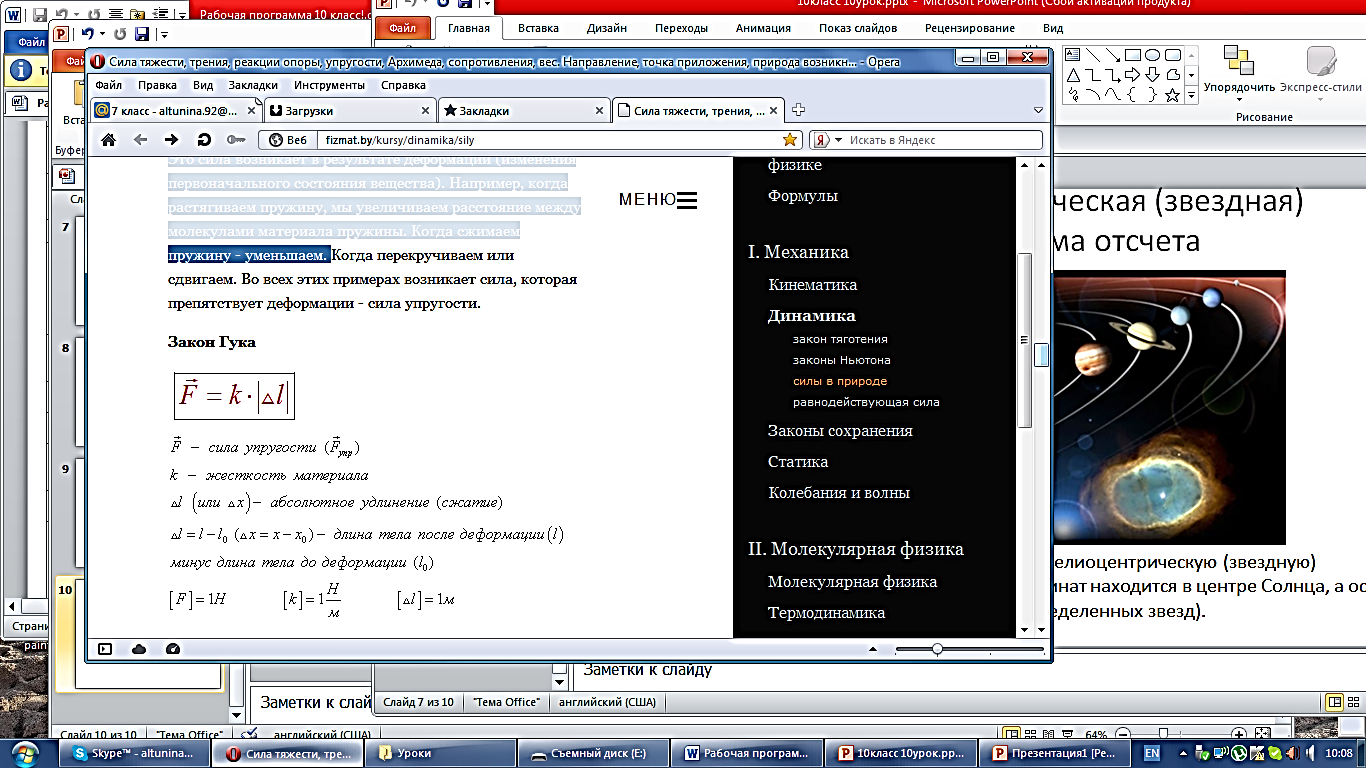Open Термодинамика sidebar link

(x=827, y=613)
